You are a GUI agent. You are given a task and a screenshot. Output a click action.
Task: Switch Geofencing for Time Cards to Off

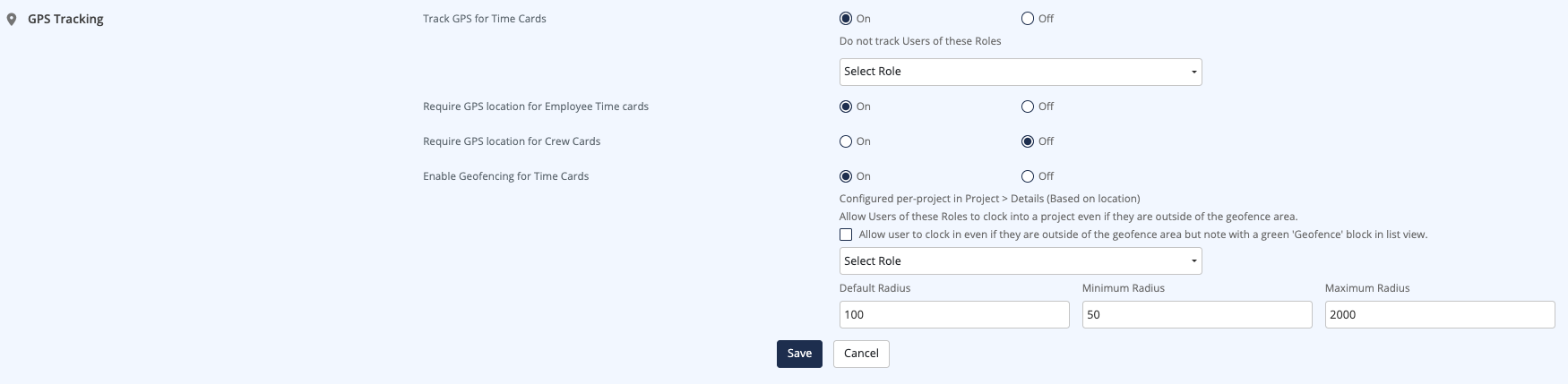click(x=1028, y=176)
